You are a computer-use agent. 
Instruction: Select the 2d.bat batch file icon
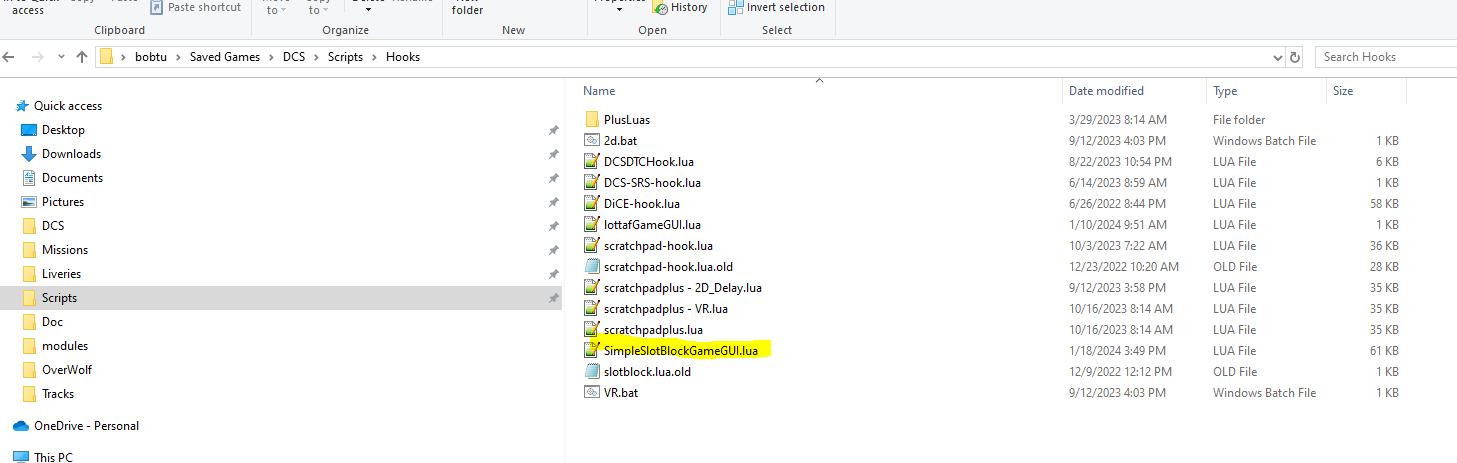(x=592, y=141)
